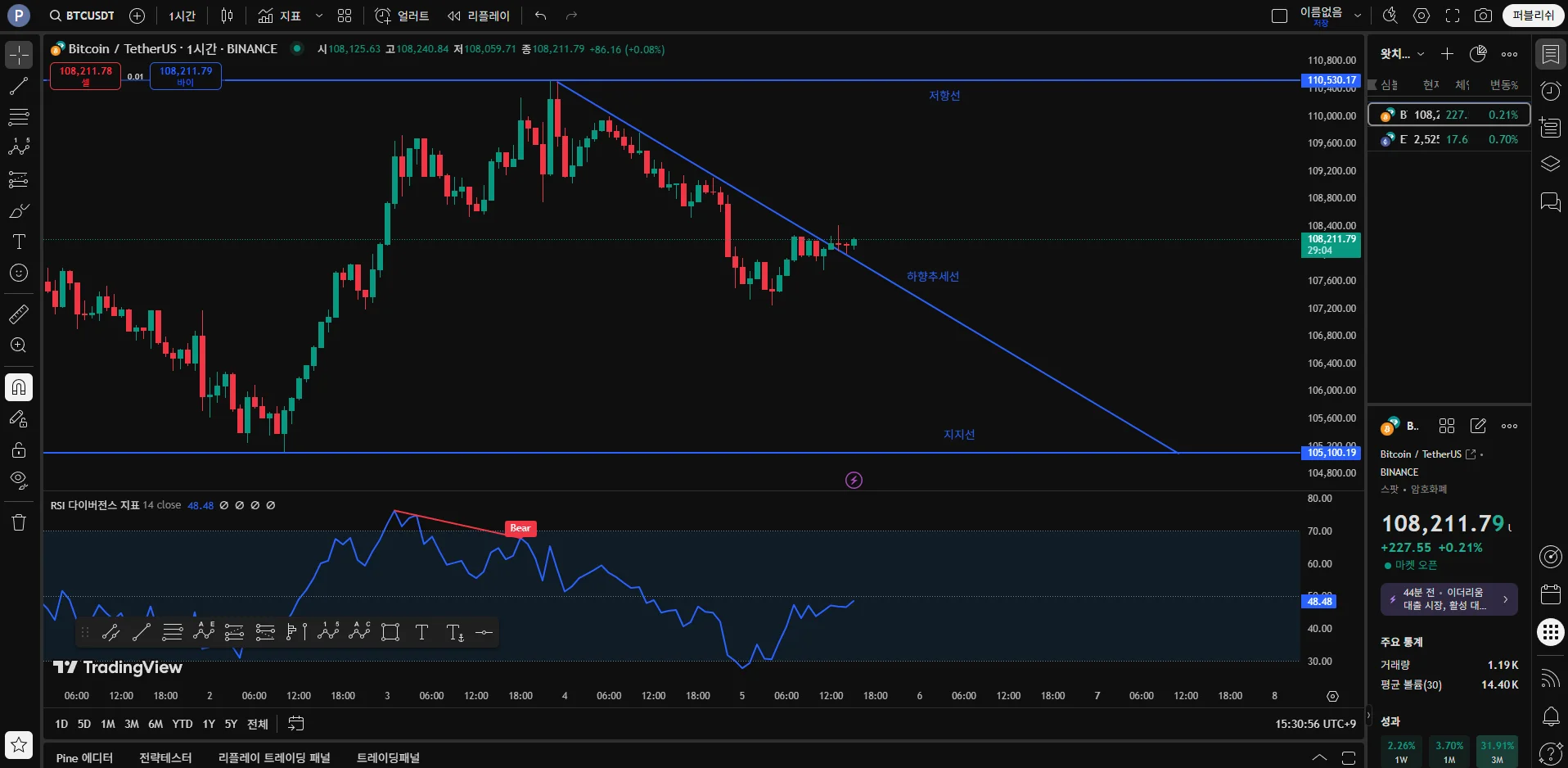This screenshot has width=1568, height=768.
Task: Click the alert button in top toolbar
Action: [402, 16]
